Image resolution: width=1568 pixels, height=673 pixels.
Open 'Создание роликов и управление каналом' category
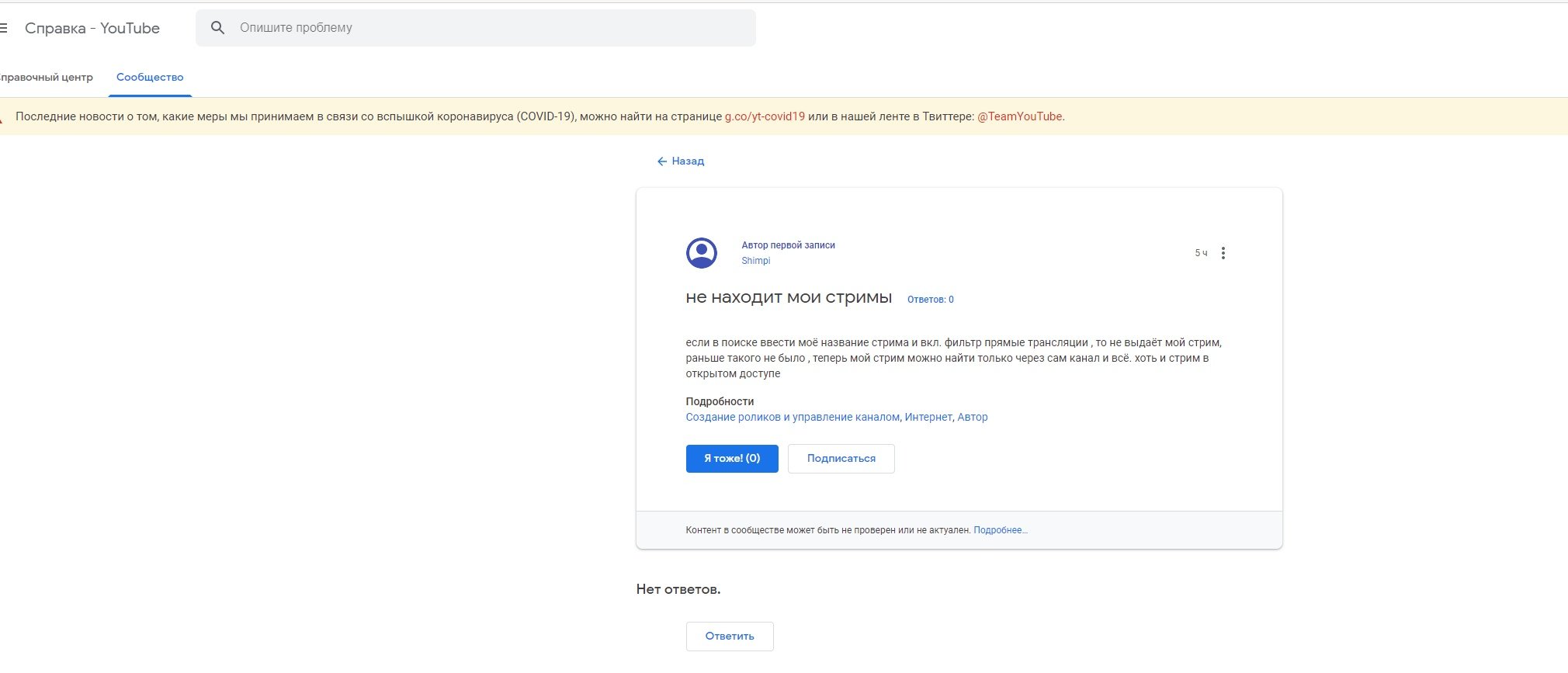792,418
